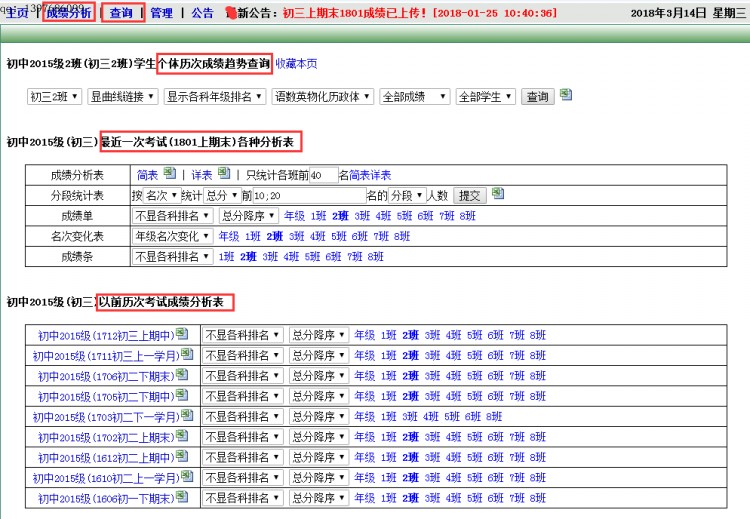The width and height of the screenshot is (750, 519).
Task: Open the 简表详表 link after 名 field
Action: [370, 175]
